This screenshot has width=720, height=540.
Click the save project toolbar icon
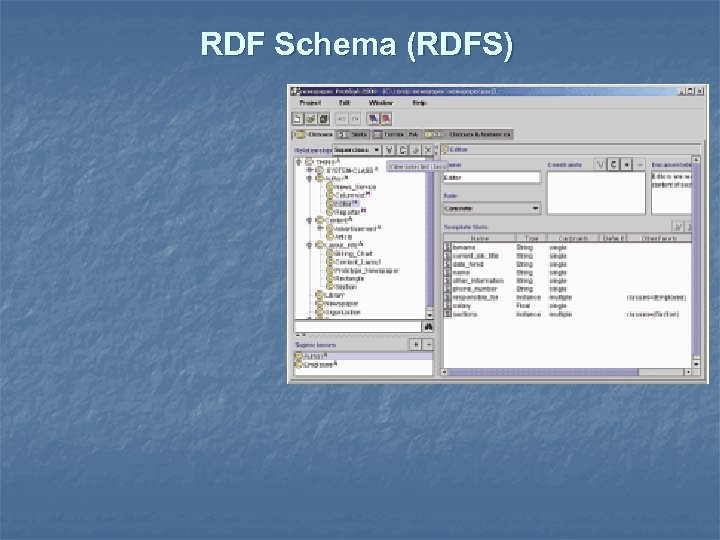click(324, 119)
